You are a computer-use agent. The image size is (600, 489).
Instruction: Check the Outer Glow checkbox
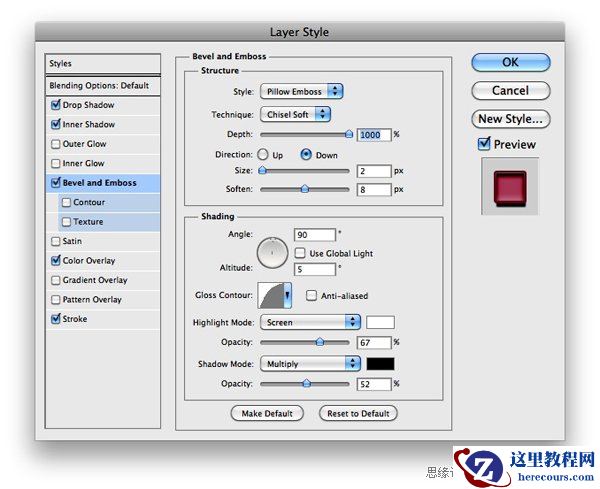[x=56, y=144]
